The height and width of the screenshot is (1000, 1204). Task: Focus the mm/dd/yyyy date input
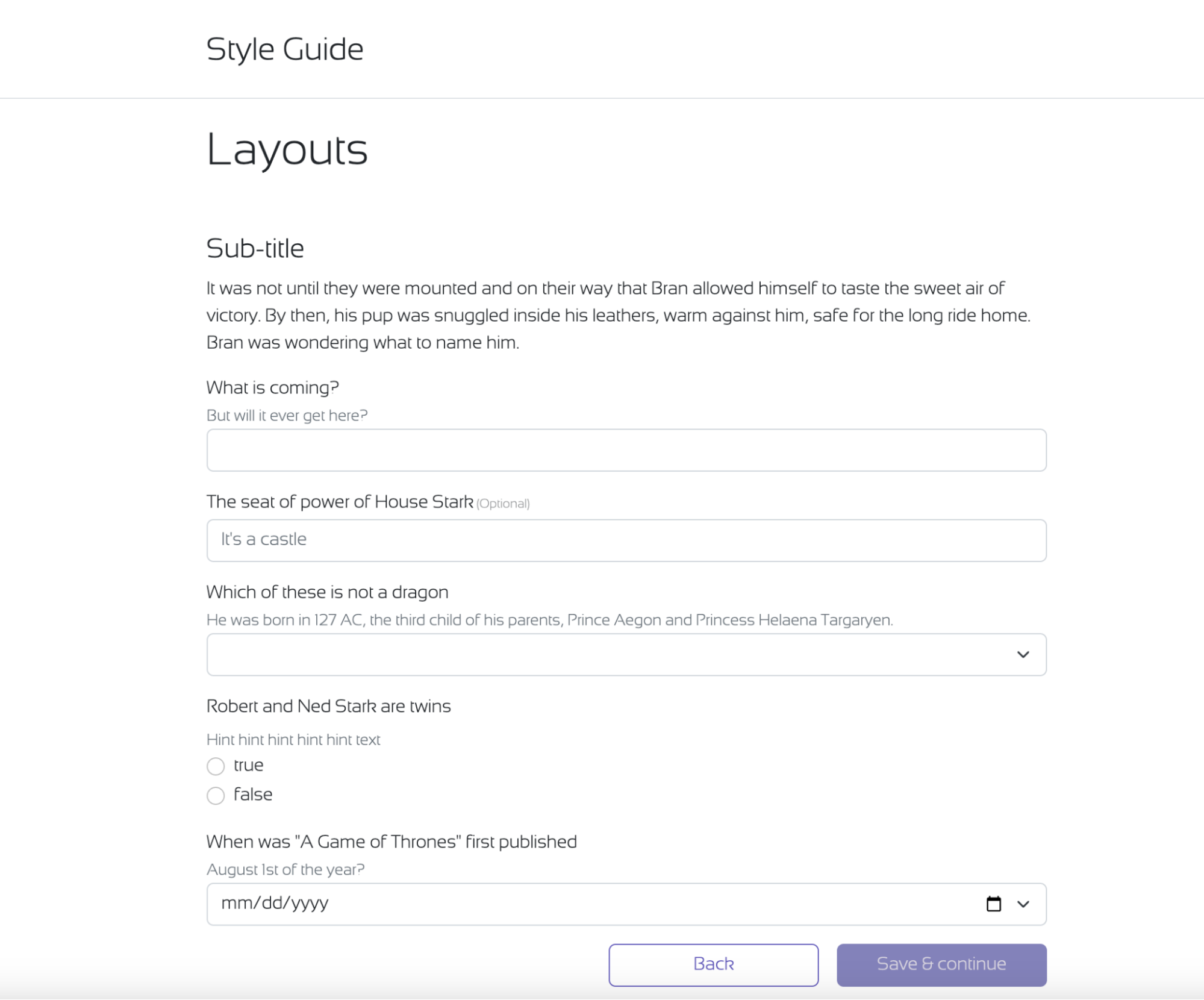(x=275, y=903)
